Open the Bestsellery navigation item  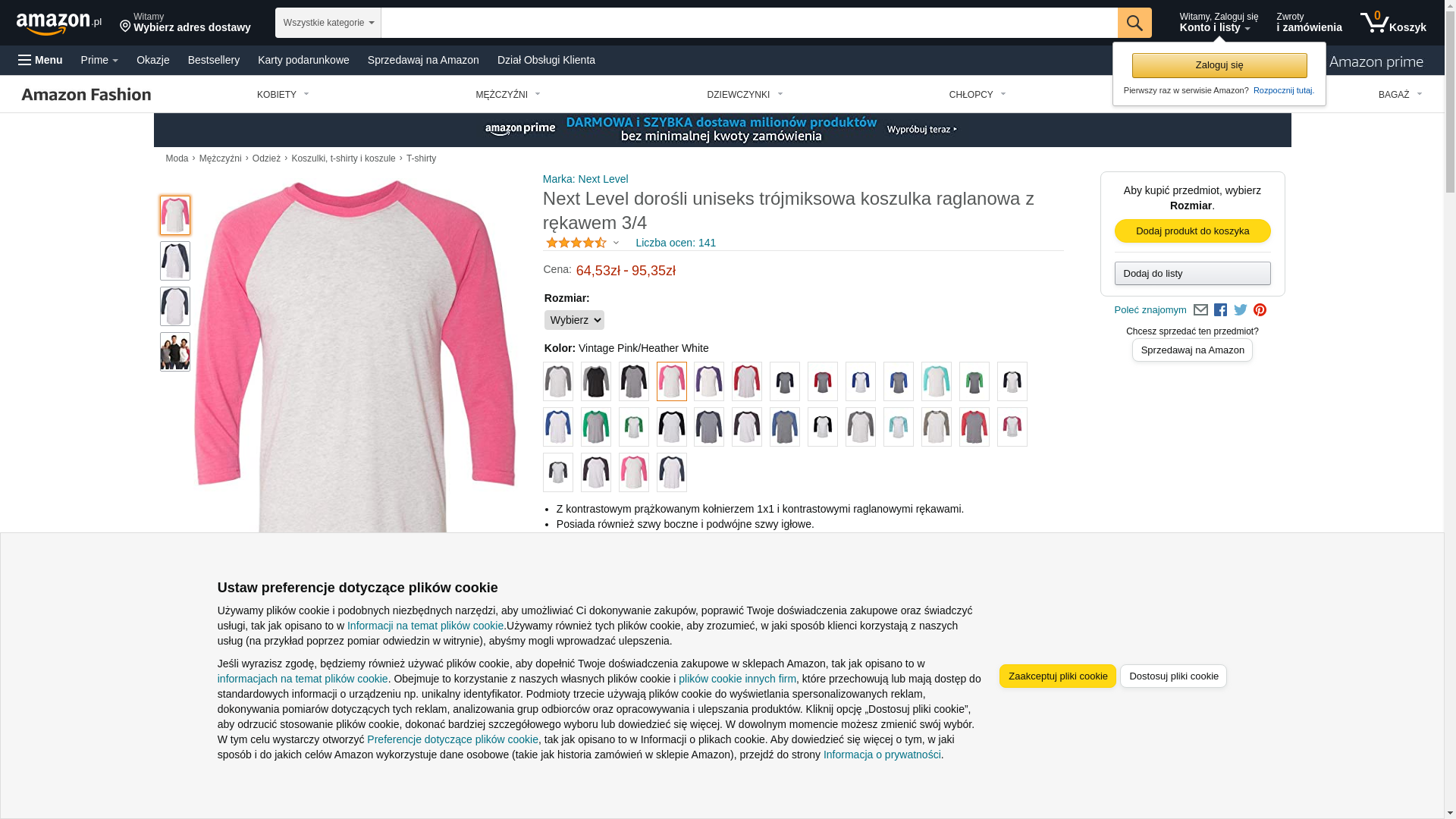click(214, 60)
